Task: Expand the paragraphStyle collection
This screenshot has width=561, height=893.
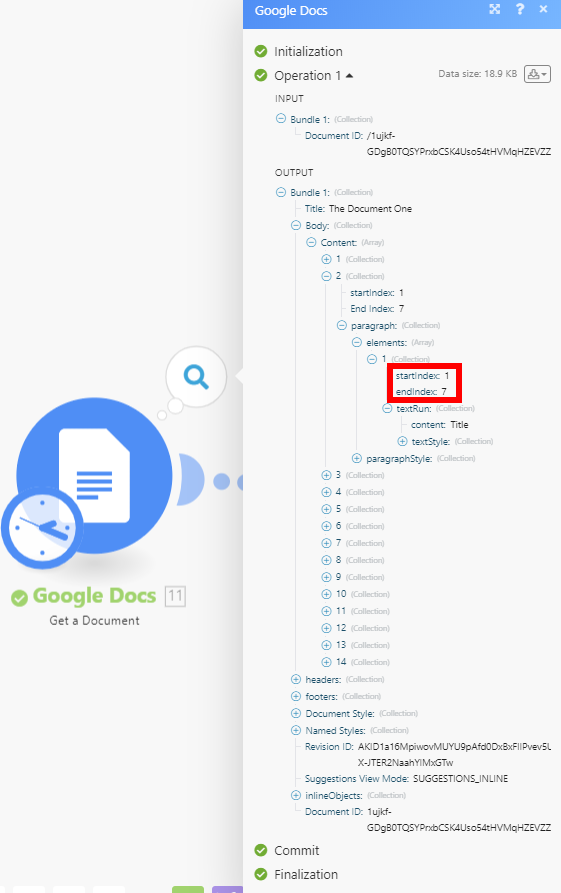Action: click(x=357, y=458)
